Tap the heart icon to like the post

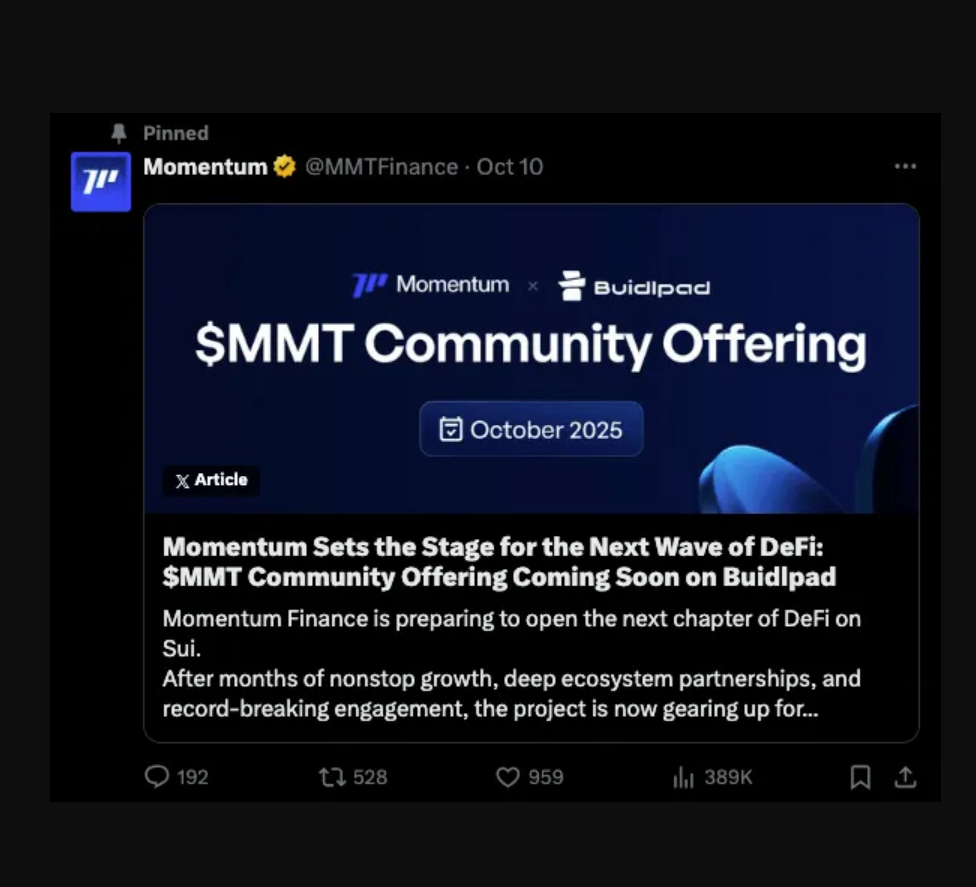tap(508, 777)
